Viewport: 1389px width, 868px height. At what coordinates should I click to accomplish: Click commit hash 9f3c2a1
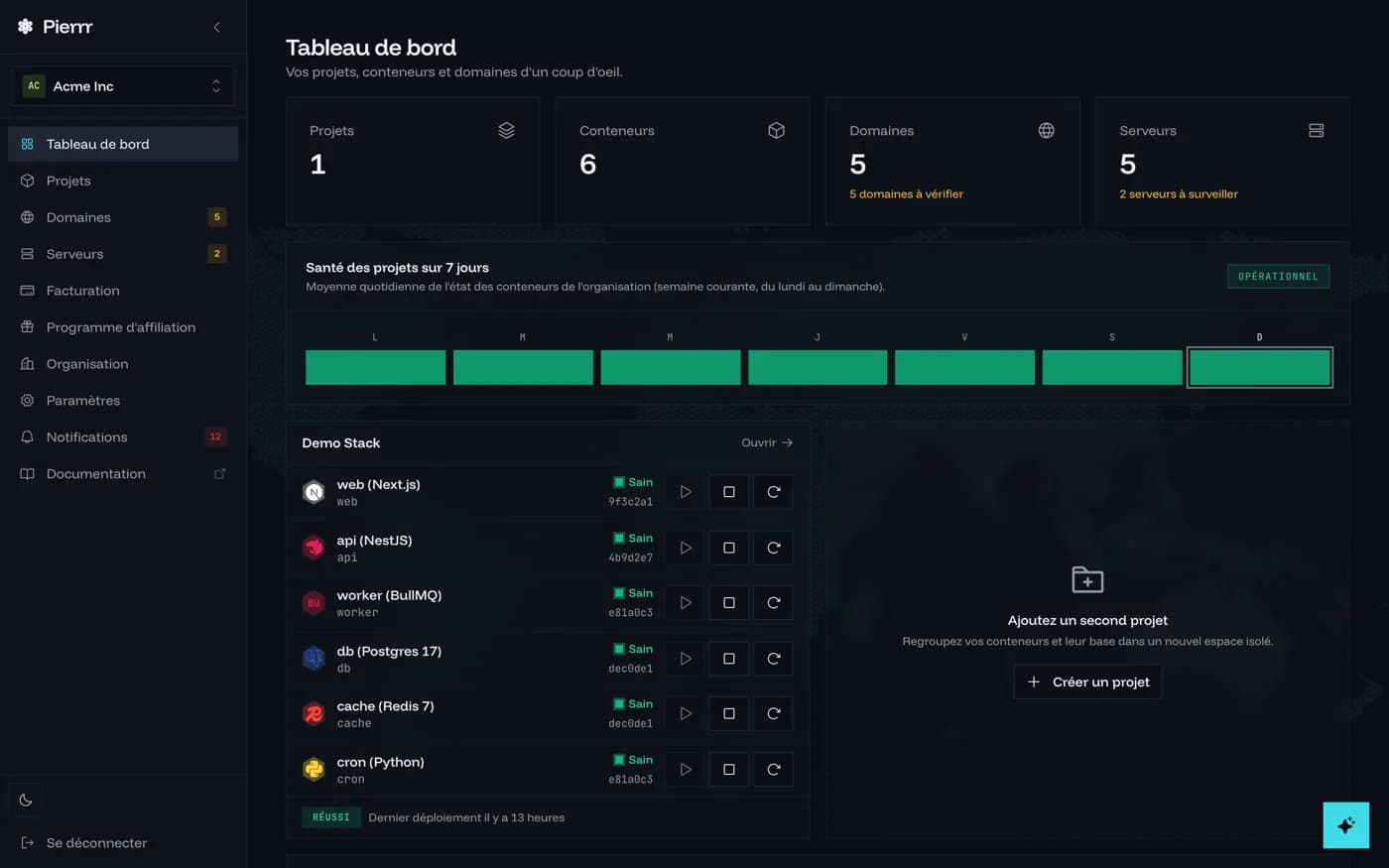(630, 502)
